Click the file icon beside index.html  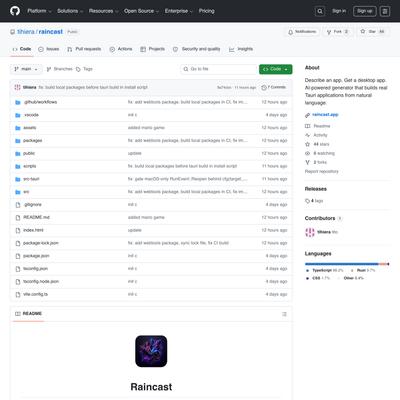pyautogui.click(x=18, y=230)
